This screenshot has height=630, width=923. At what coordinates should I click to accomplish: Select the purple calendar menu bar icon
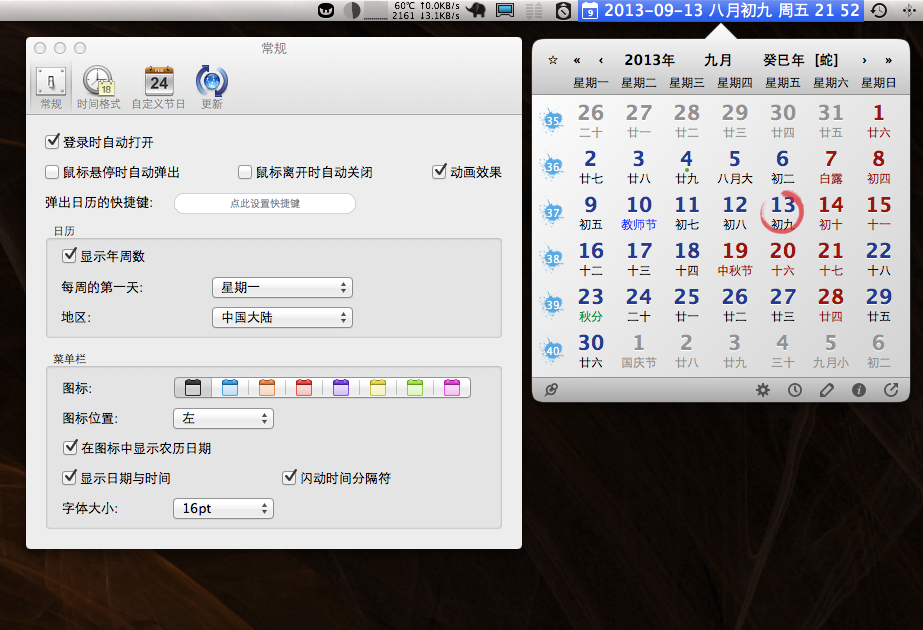point(341,387)
